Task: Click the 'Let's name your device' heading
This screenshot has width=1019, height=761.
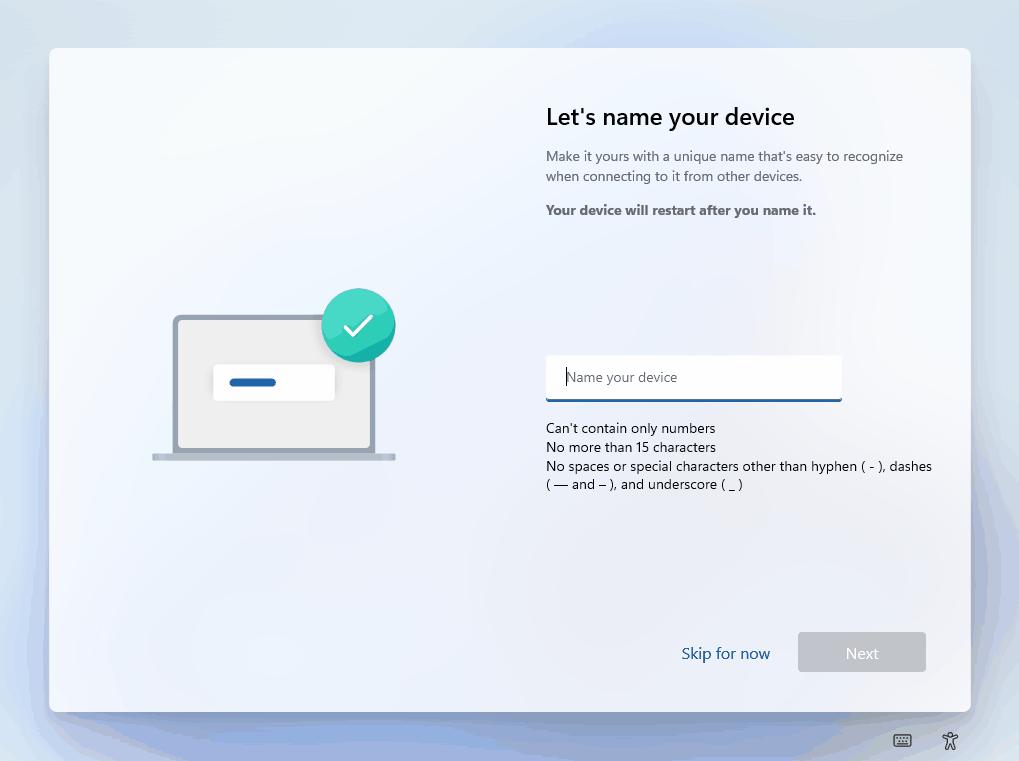Action: [x=670, y=117]
